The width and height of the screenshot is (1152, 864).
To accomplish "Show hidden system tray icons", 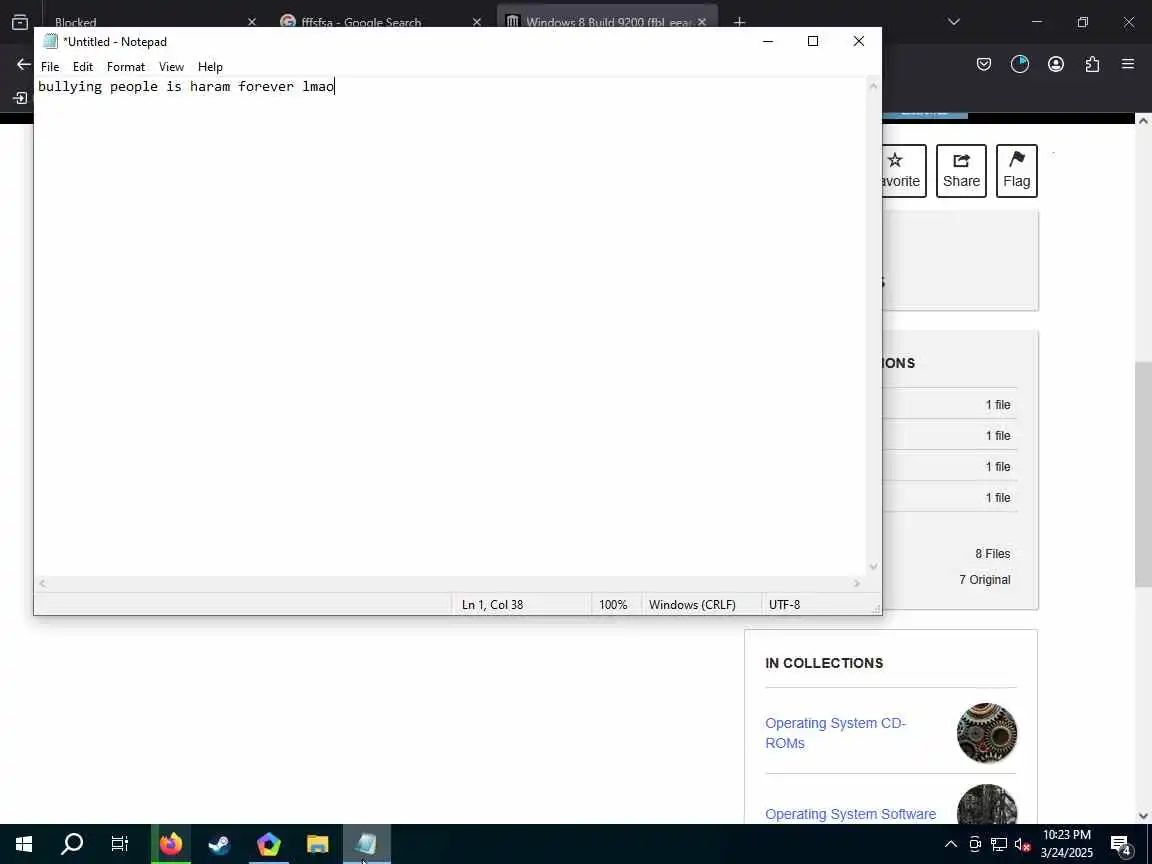I will 951,844.
